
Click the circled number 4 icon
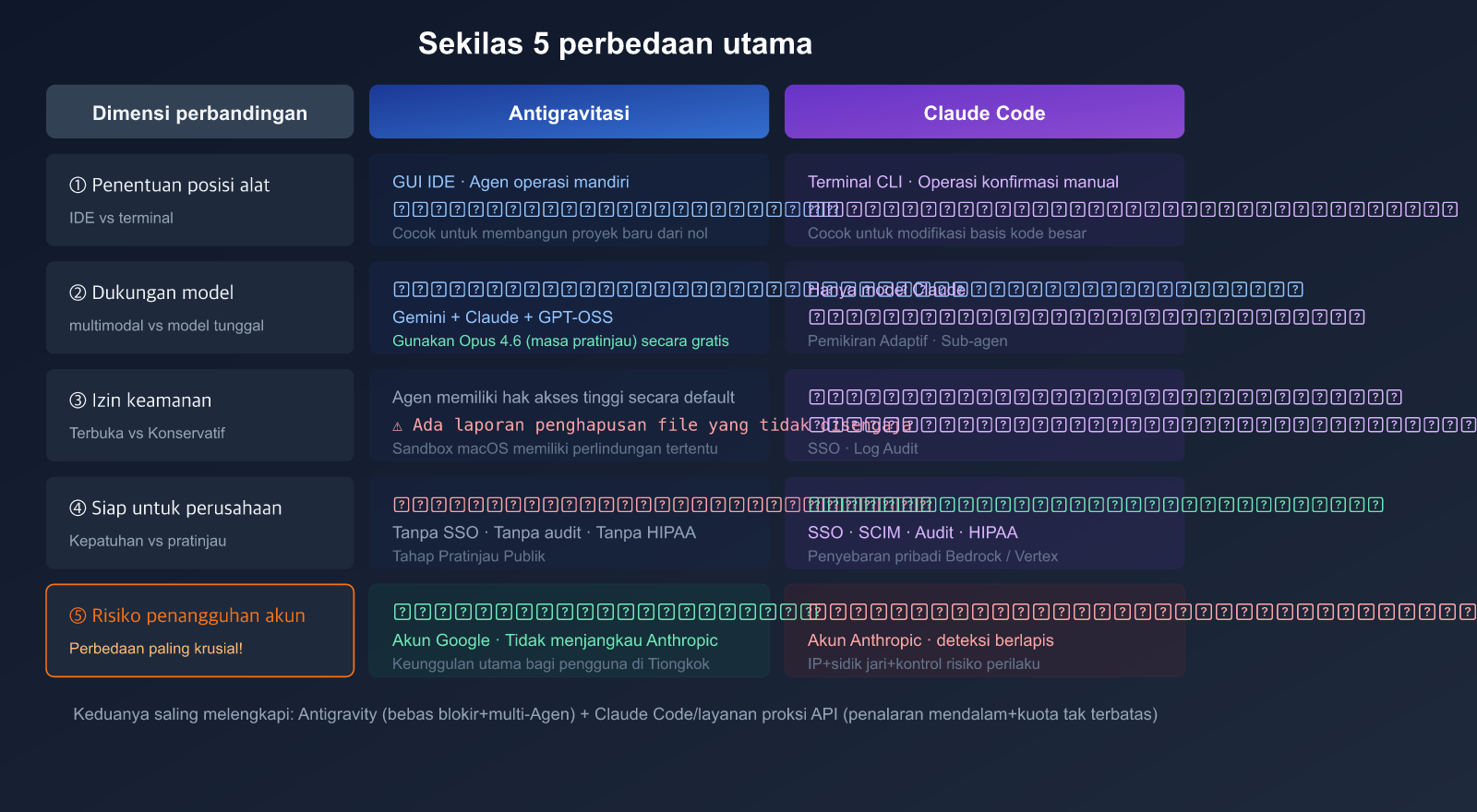point(78,508)
